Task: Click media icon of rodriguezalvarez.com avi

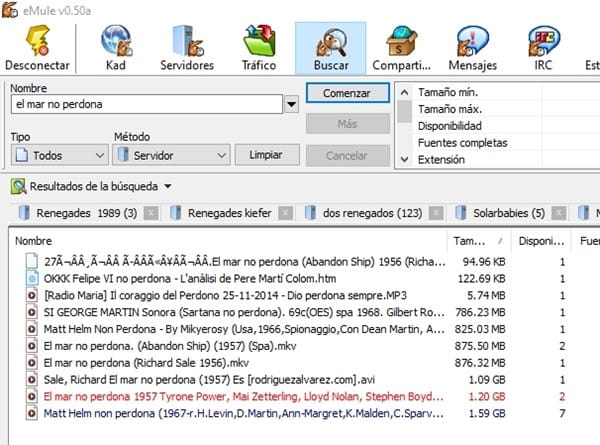Action: (x=32, y=379)
